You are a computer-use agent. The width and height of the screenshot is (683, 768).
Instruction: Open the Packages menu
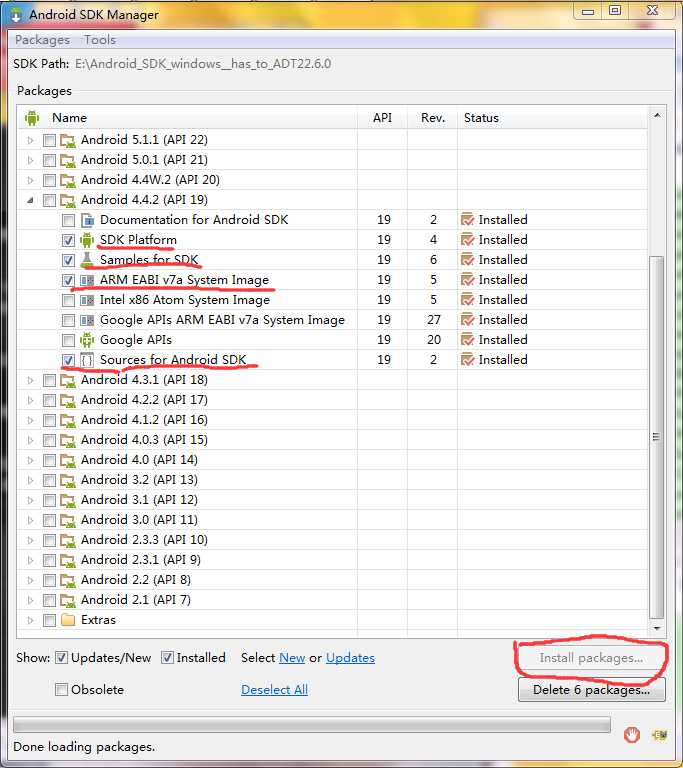[x=42, y=40]
